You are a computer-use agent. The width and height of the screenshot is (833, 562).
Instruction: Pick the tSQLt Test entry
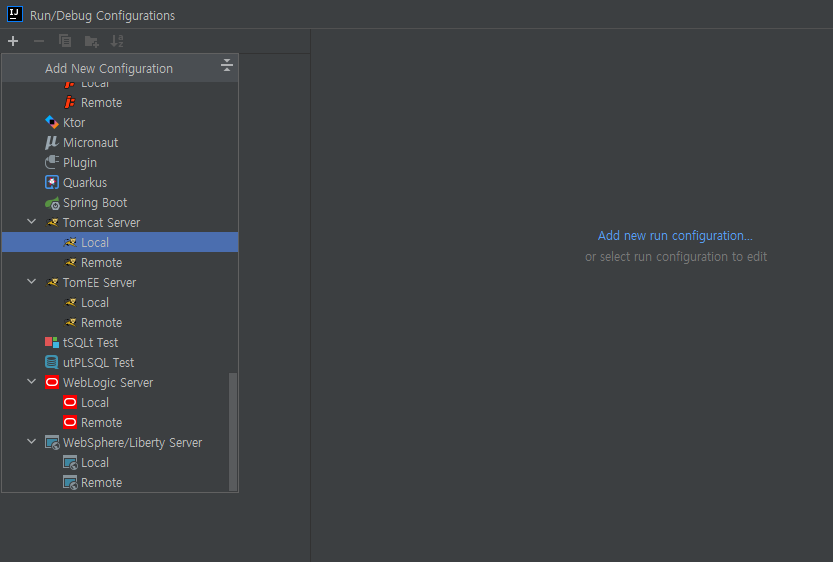120,343
